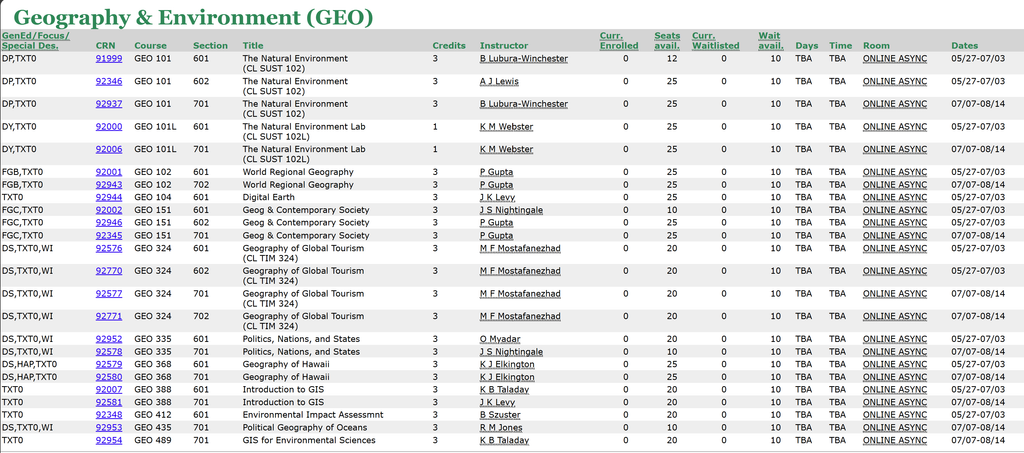Select the Credits column header
1024x453 pixels.
click(x=449, y=46)
